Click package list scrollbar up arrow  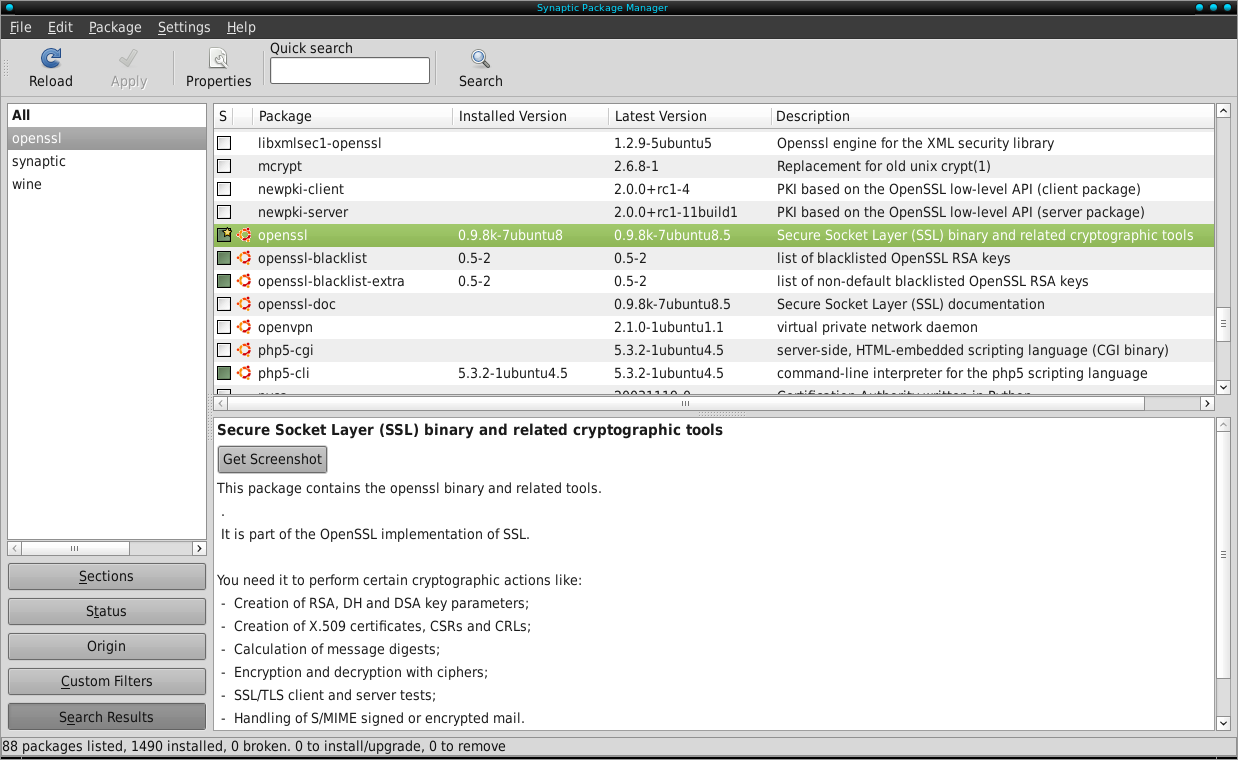click(1223, 110)
